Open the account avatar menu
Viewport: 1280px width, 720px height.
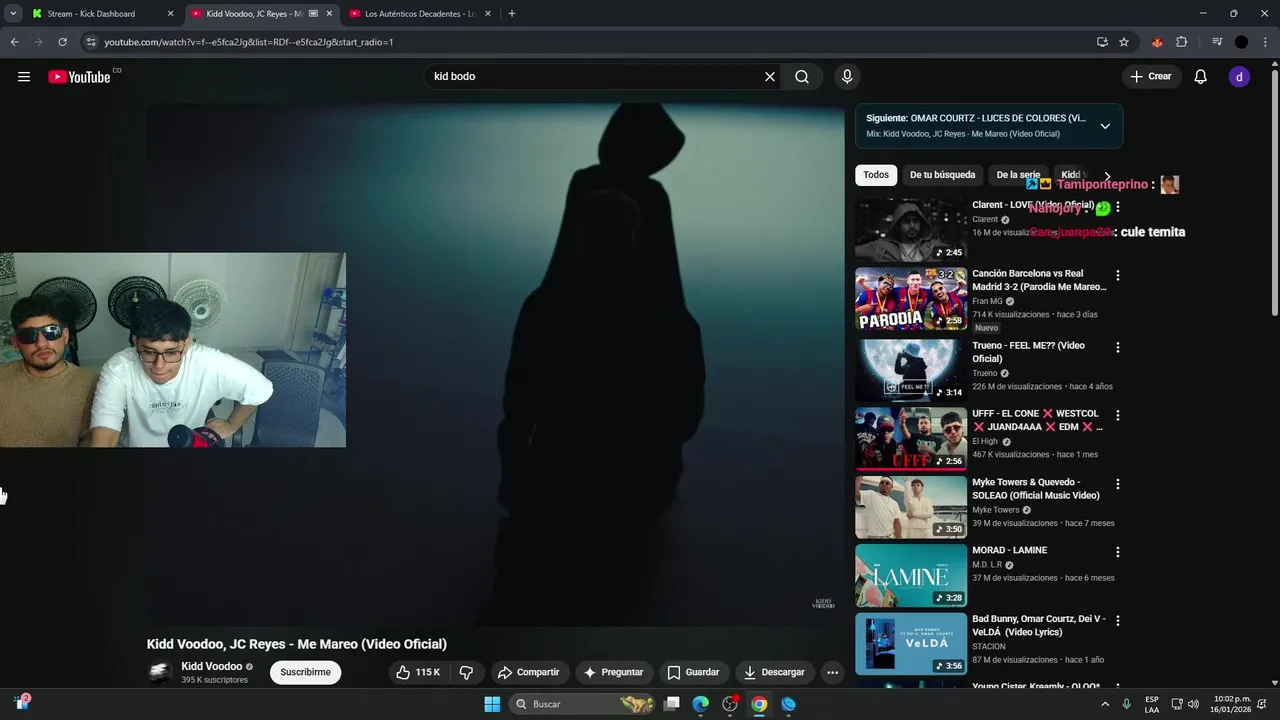pos(1239,77)
